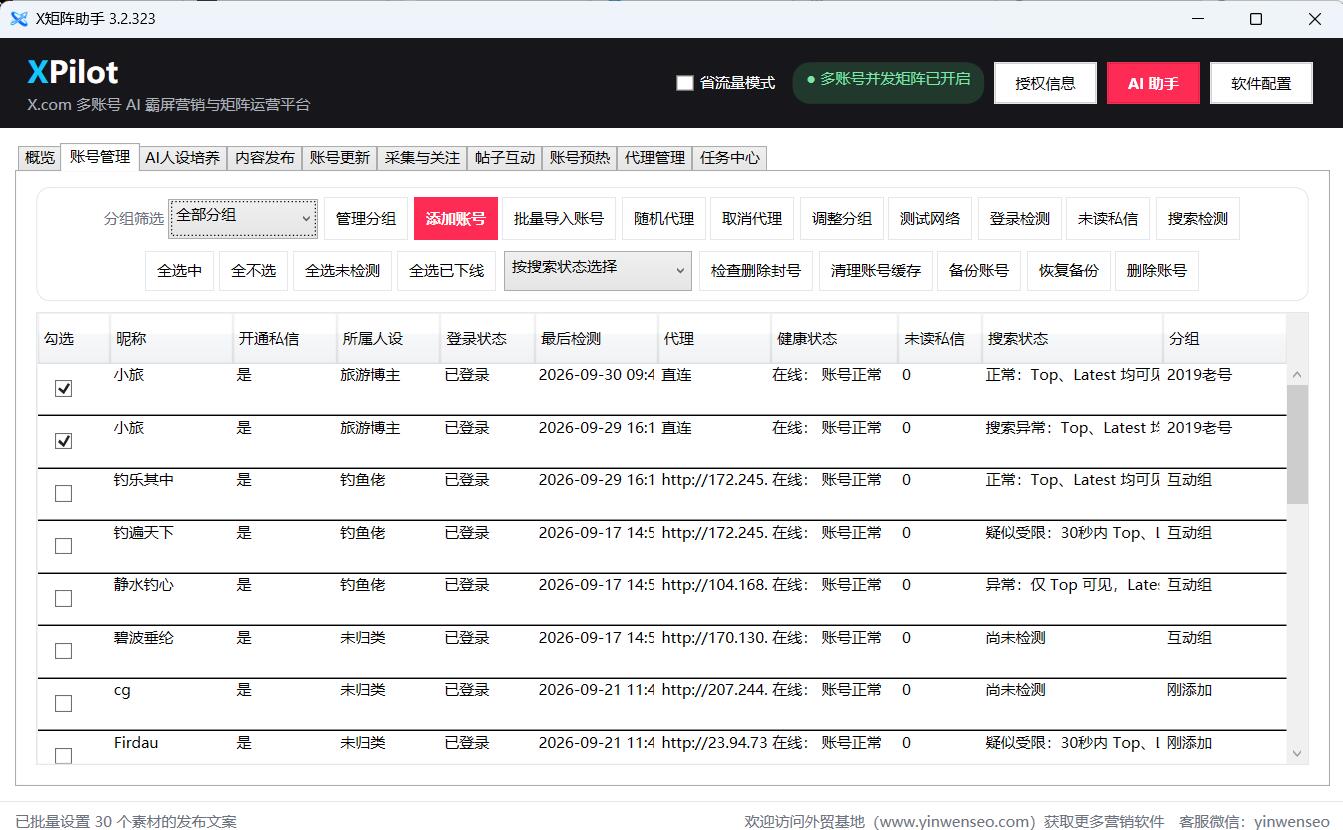
Task: Start the 登录检测 check
Action: pos(1020,219)
